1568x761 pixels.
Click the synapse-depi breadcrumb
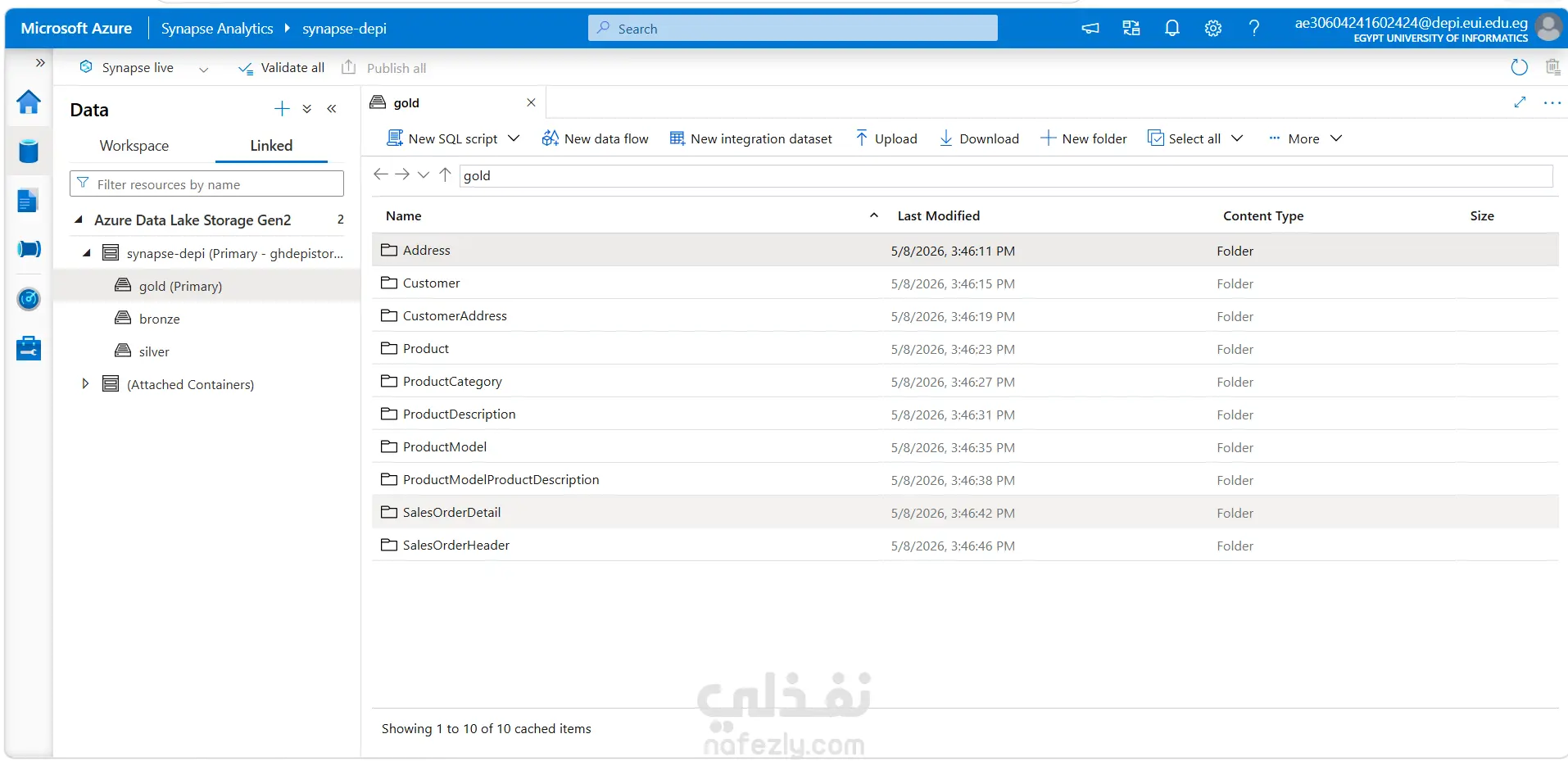click(344, 29)
